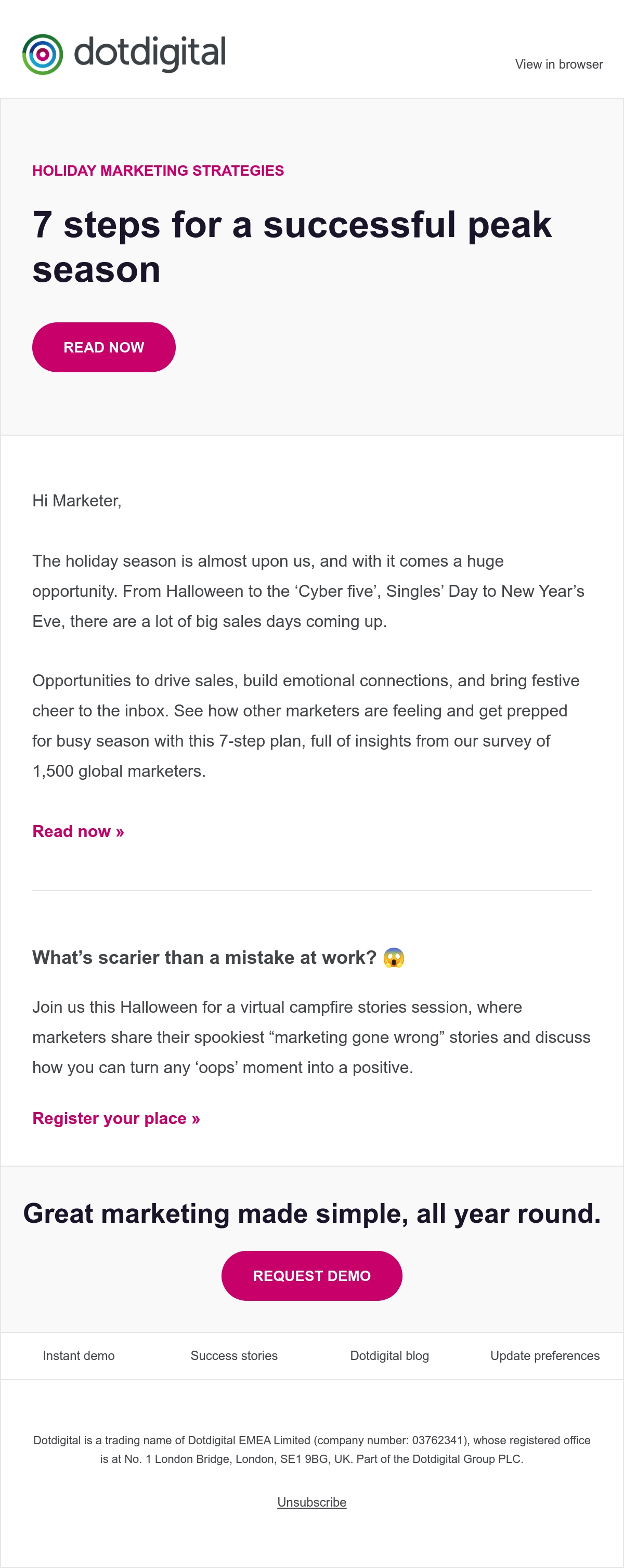Follow the Read now » text link
The width and height of the screenshot is (624, 1568).
point(78,831)
